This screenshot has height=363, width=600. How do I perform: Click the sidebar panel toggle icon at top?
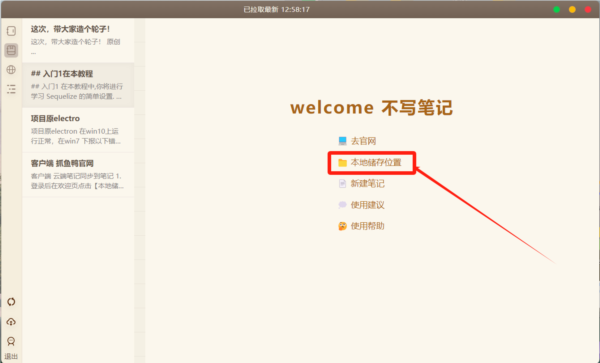[x=11, y=31]
